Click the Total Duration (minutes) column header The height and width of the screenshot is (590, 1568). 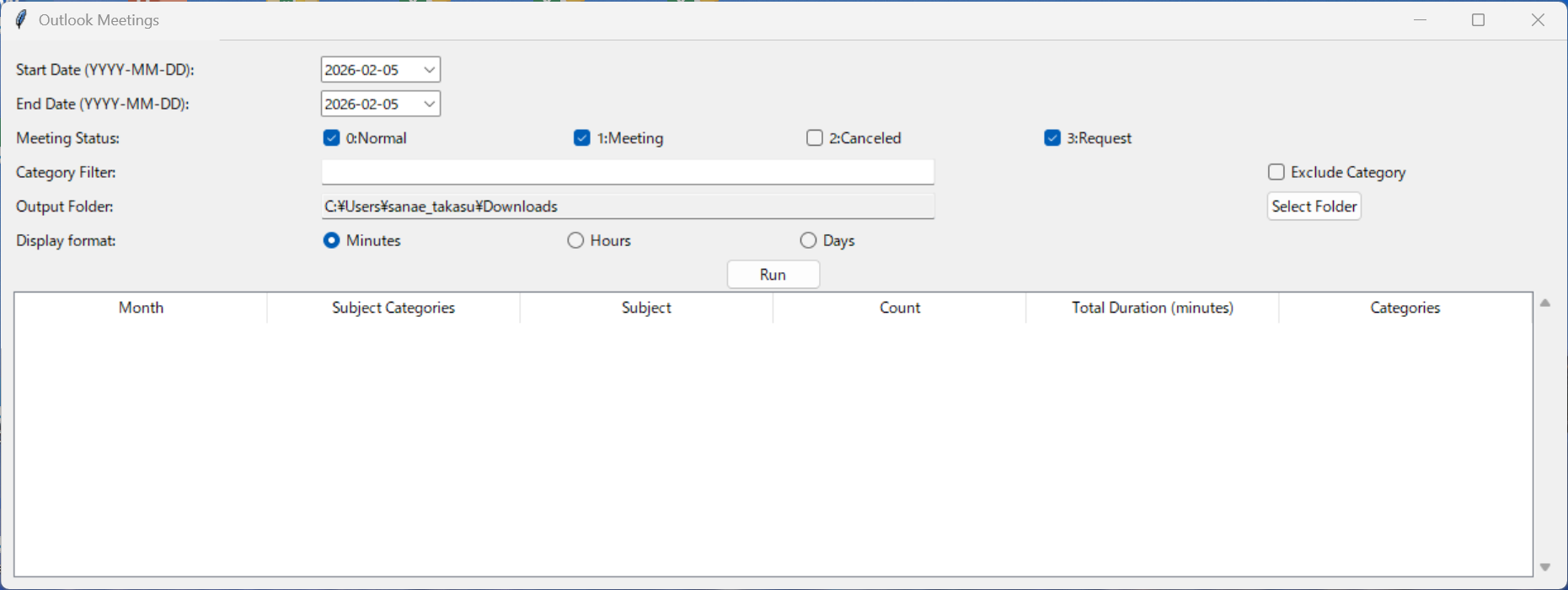point(1153,308)
